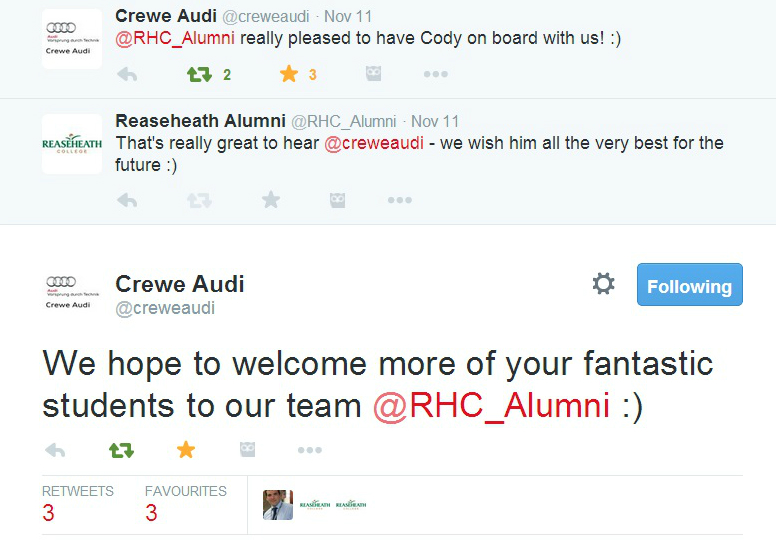
Task: Open the profile photo of the man in retweeters
Action: coord(277,505)
